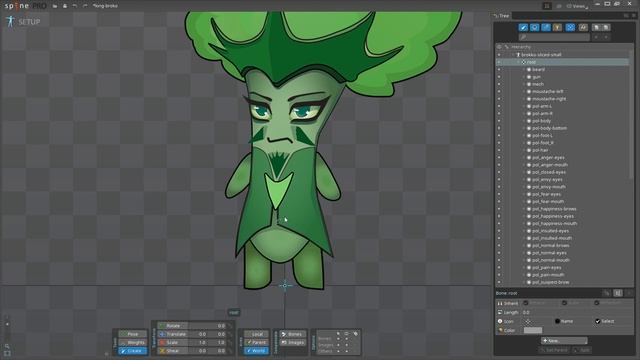Click the first icon in Bone: root header
The image size is (640, 360).
click(607, 293)
